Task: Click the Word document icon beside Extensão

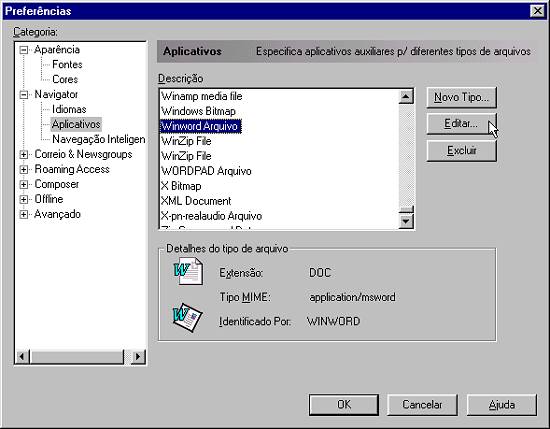Action: point(188,271)
